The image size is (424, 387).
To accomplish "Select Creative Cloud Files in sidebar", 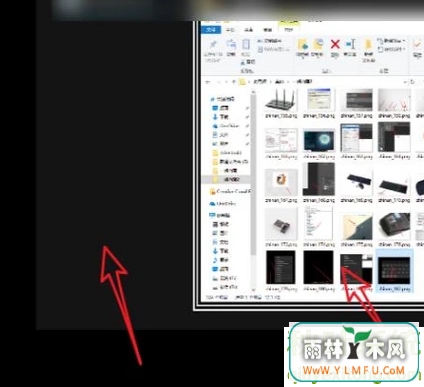I will tap(229, 191).
